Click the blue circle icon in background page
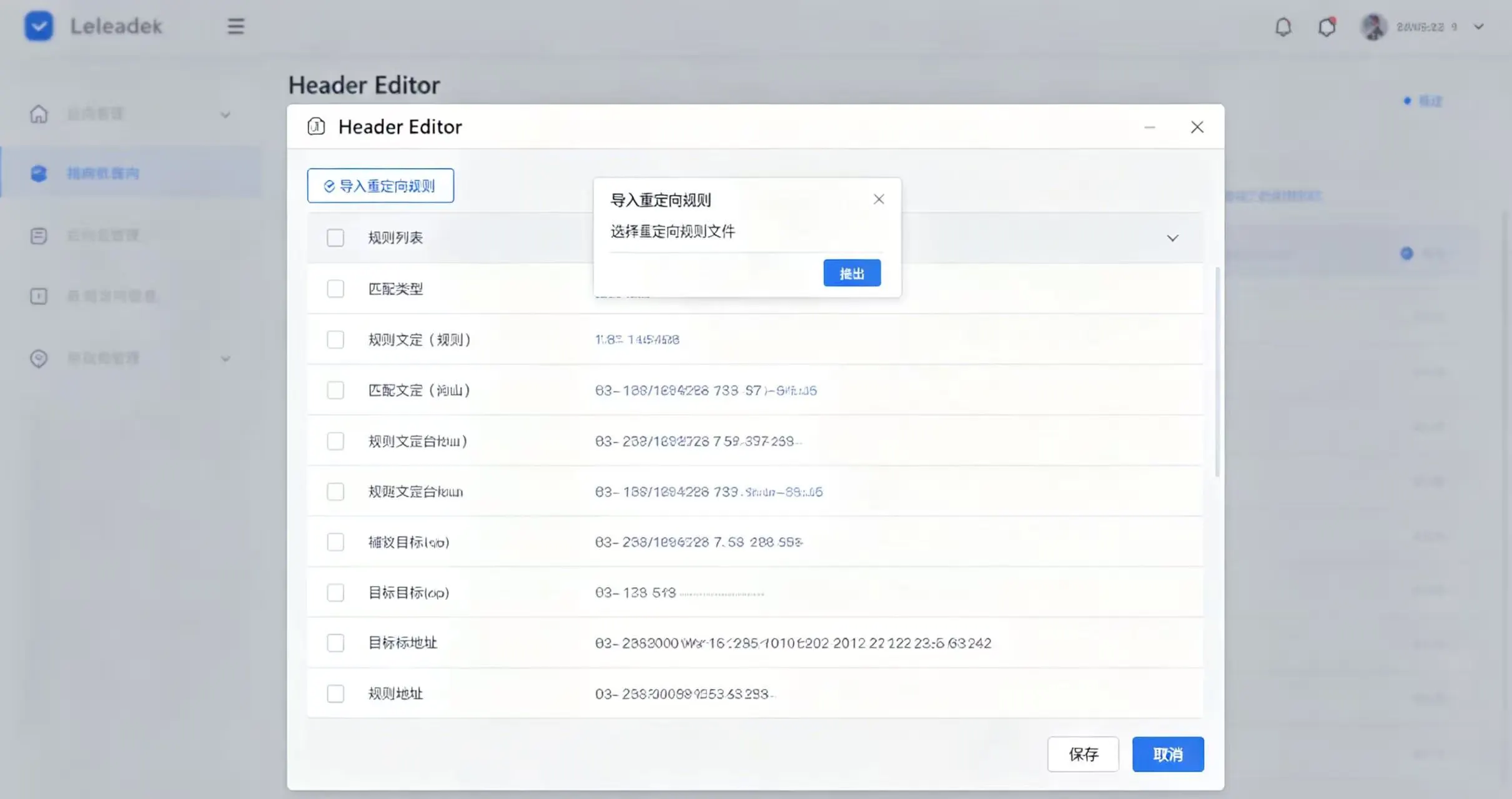1512x799 pixels. 1406,253
